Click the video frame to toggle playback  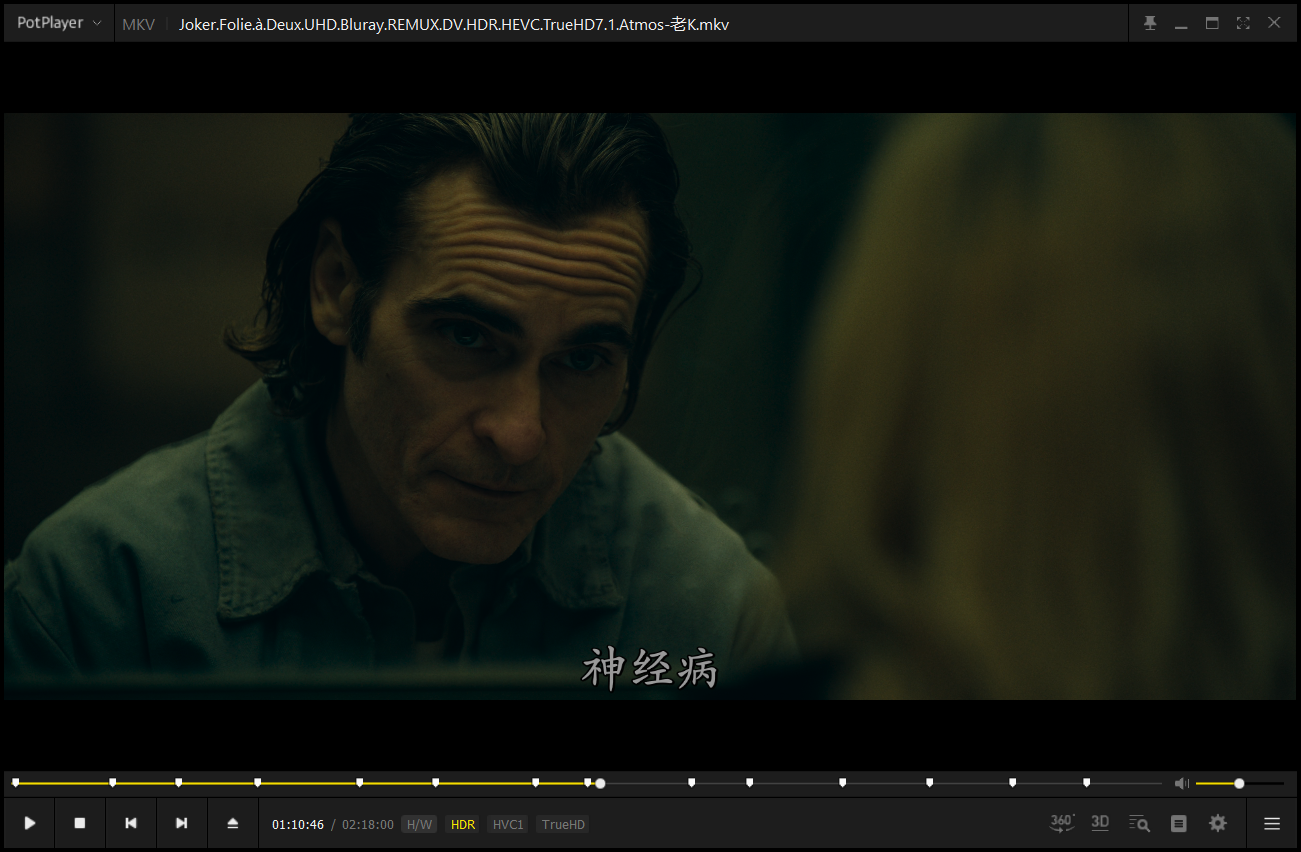[x=650, y=406]
